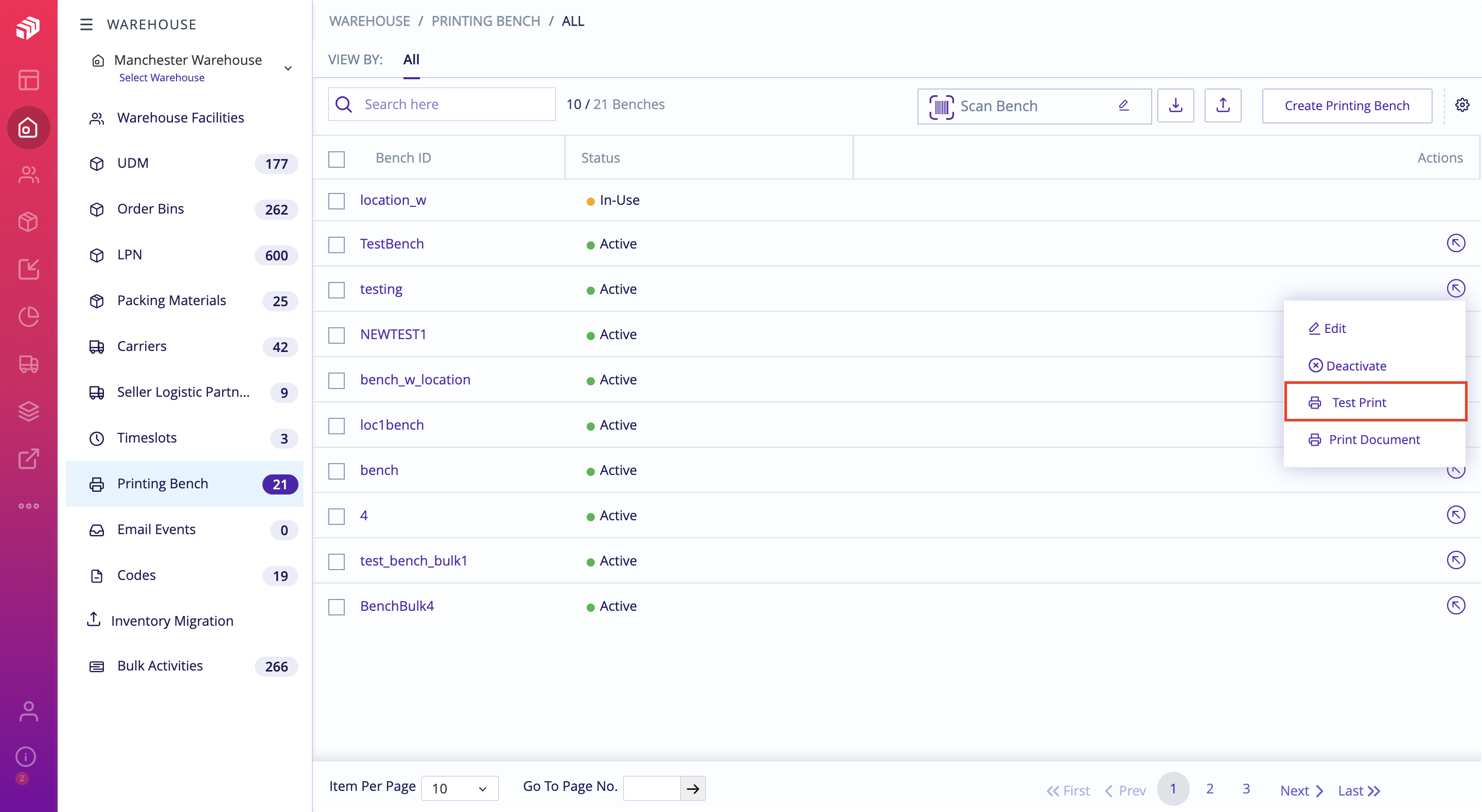1482x812 pixels.
Task: Click the download benches icon button
Action: coord(1175,105)
